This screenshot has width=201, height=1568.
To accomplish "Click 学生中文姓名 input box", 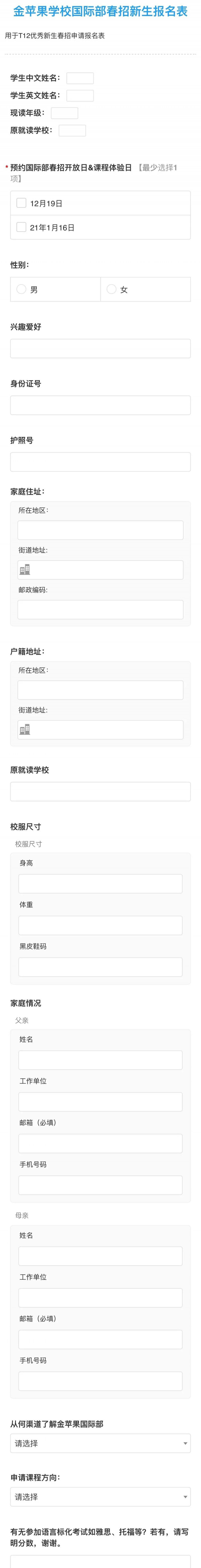I will pos(80,78).
